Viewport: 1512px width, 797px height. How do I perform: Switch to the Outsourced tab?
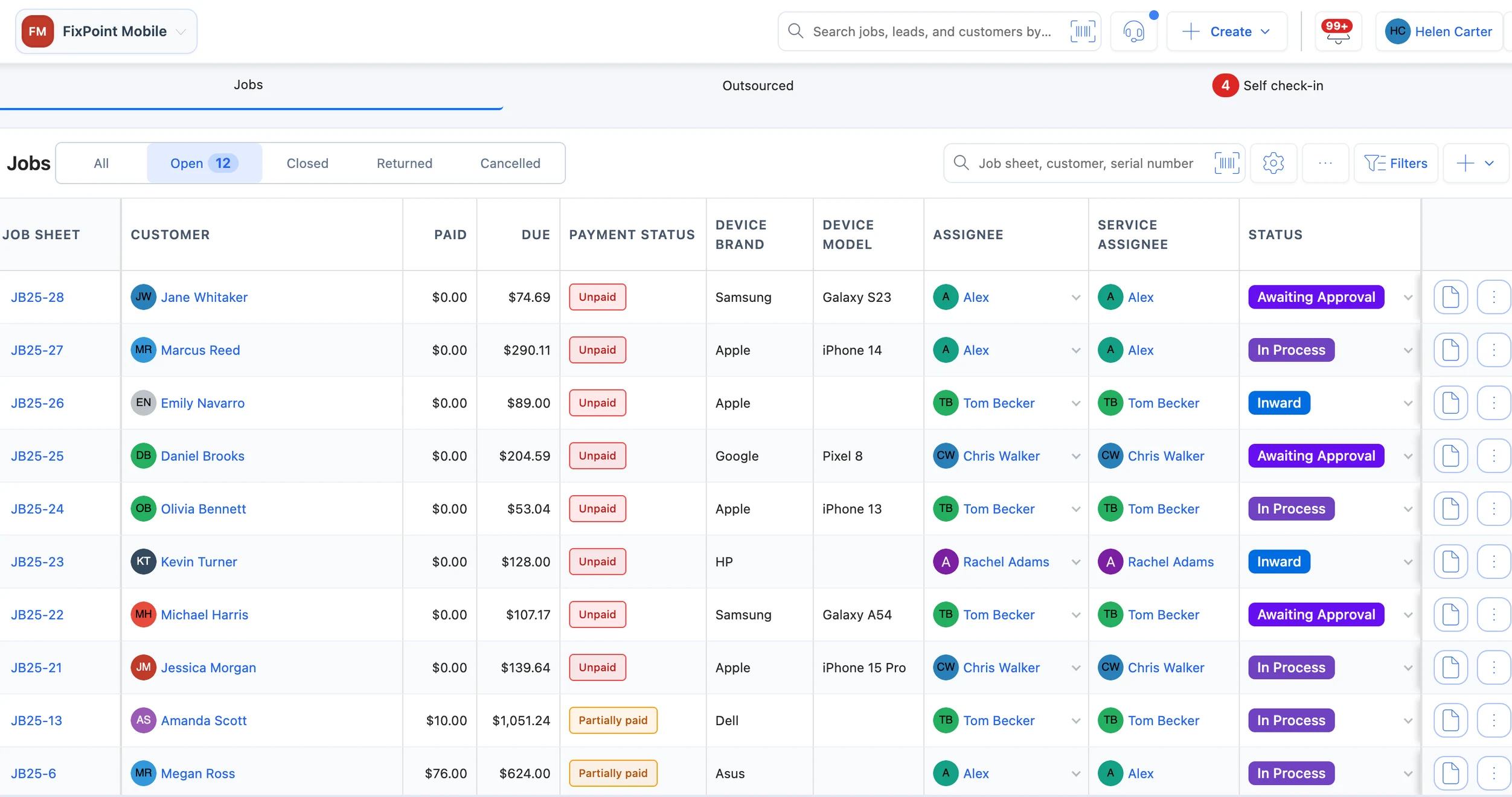coord(758,86)
